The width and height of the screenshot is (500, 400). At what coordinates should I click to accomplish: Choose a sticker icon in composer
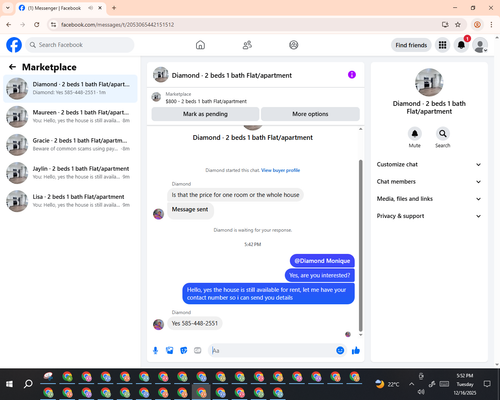pyautogui.click(x=184, y=350)
